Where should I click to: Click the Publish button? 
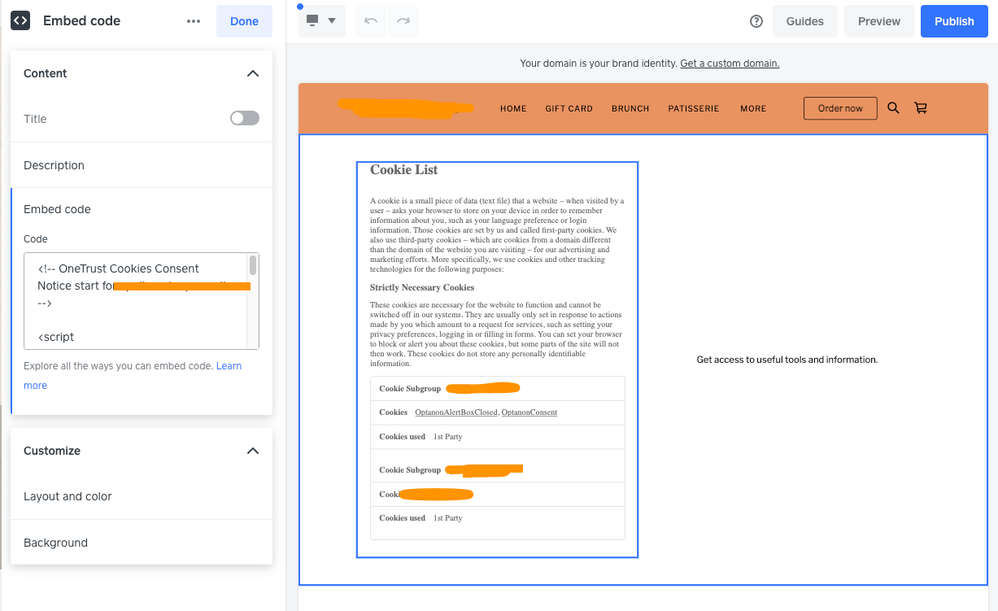coord(953,21)
